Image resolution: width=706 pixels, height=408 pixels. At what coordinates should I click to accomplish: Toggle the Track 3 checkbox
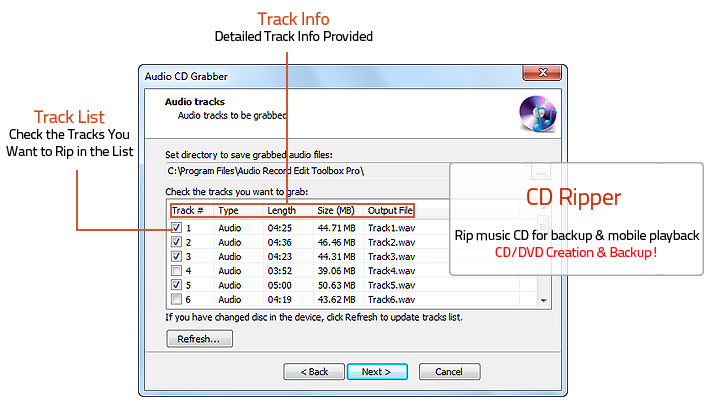tap(176, 256)
